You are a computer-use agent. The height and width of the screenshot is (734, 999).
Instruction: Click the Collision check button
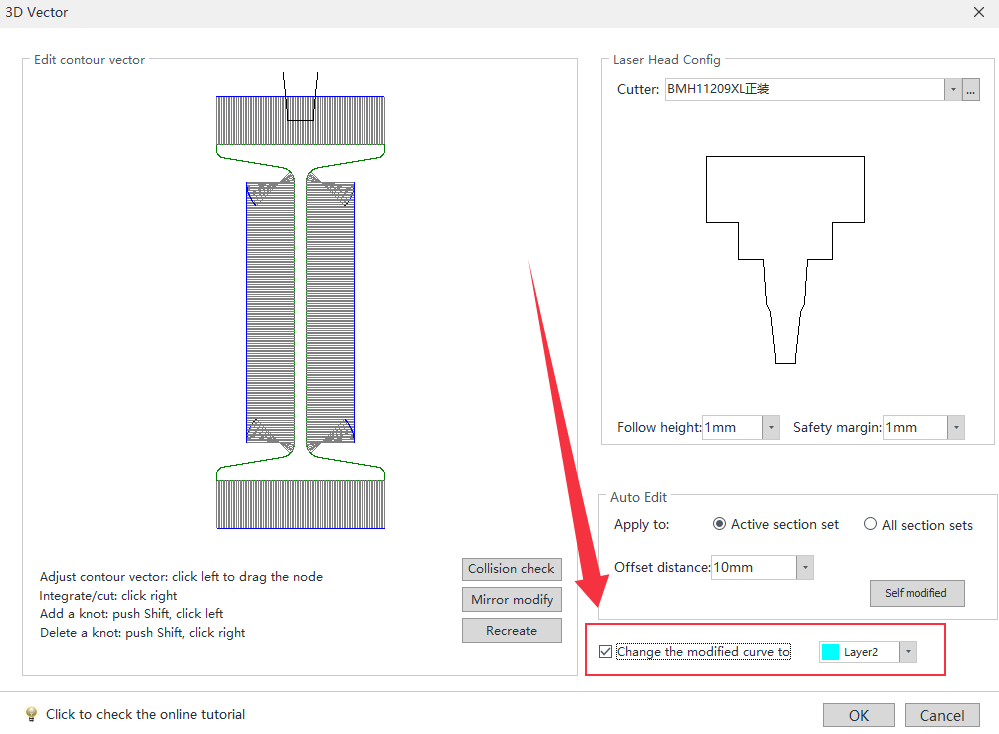(512, 569)
